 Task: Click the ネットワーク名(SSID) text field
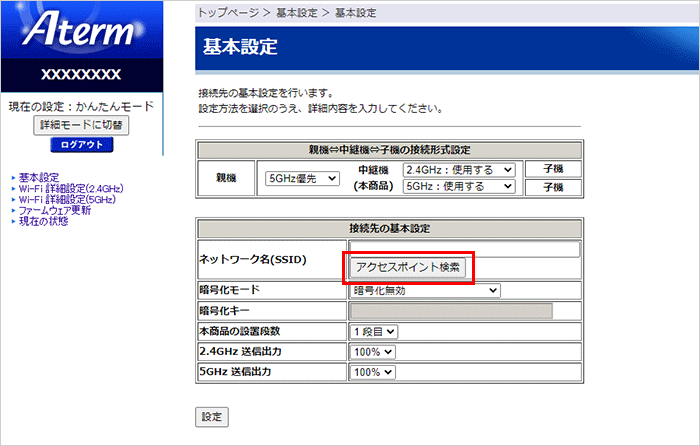pyautogui.click(x=464, y=249)
